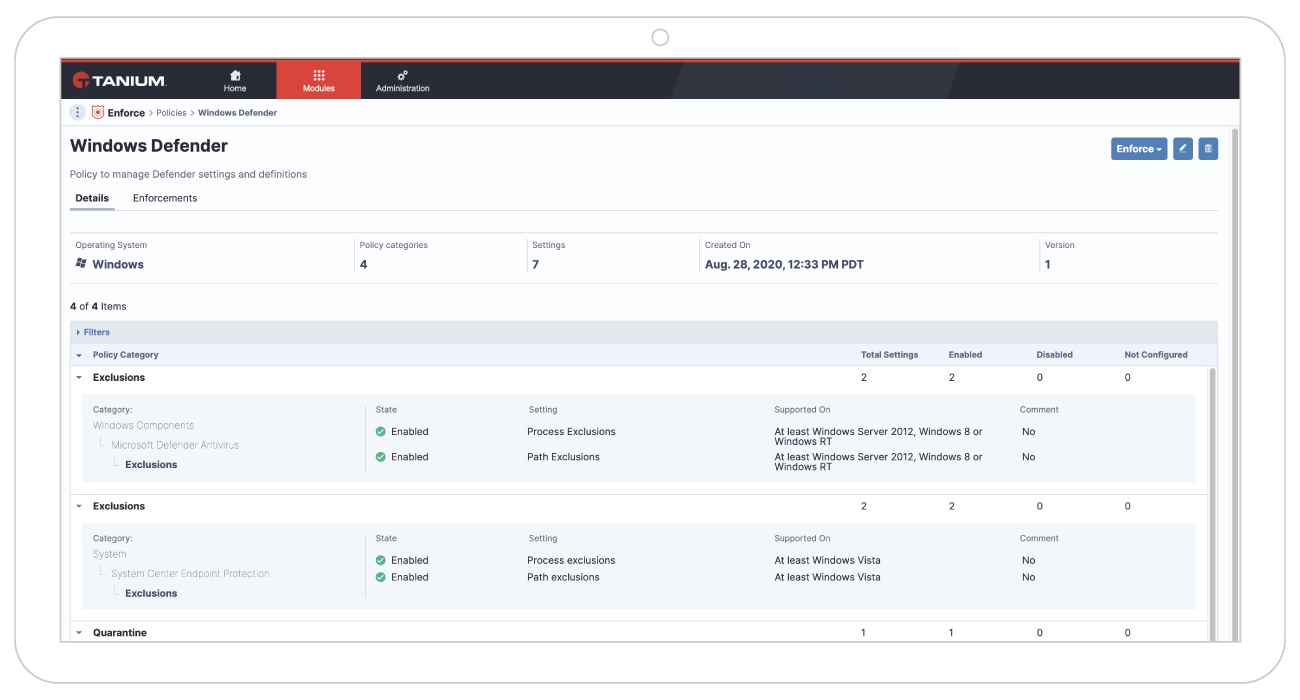Click the 'Windows Defender' breadcrumb text
Screen dimensions: 1300x700
pos(237,113)
